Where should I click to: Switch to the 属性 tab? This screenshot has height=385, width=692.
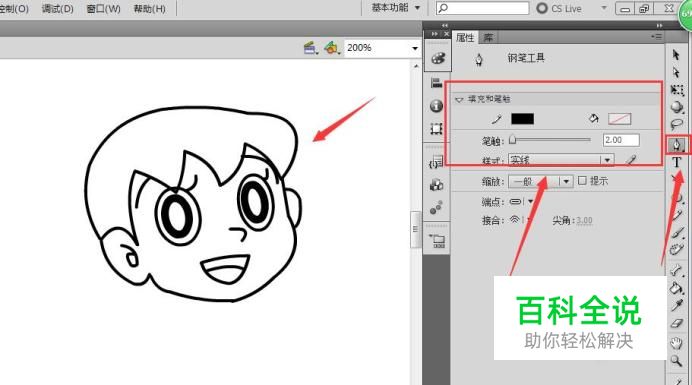465,38
